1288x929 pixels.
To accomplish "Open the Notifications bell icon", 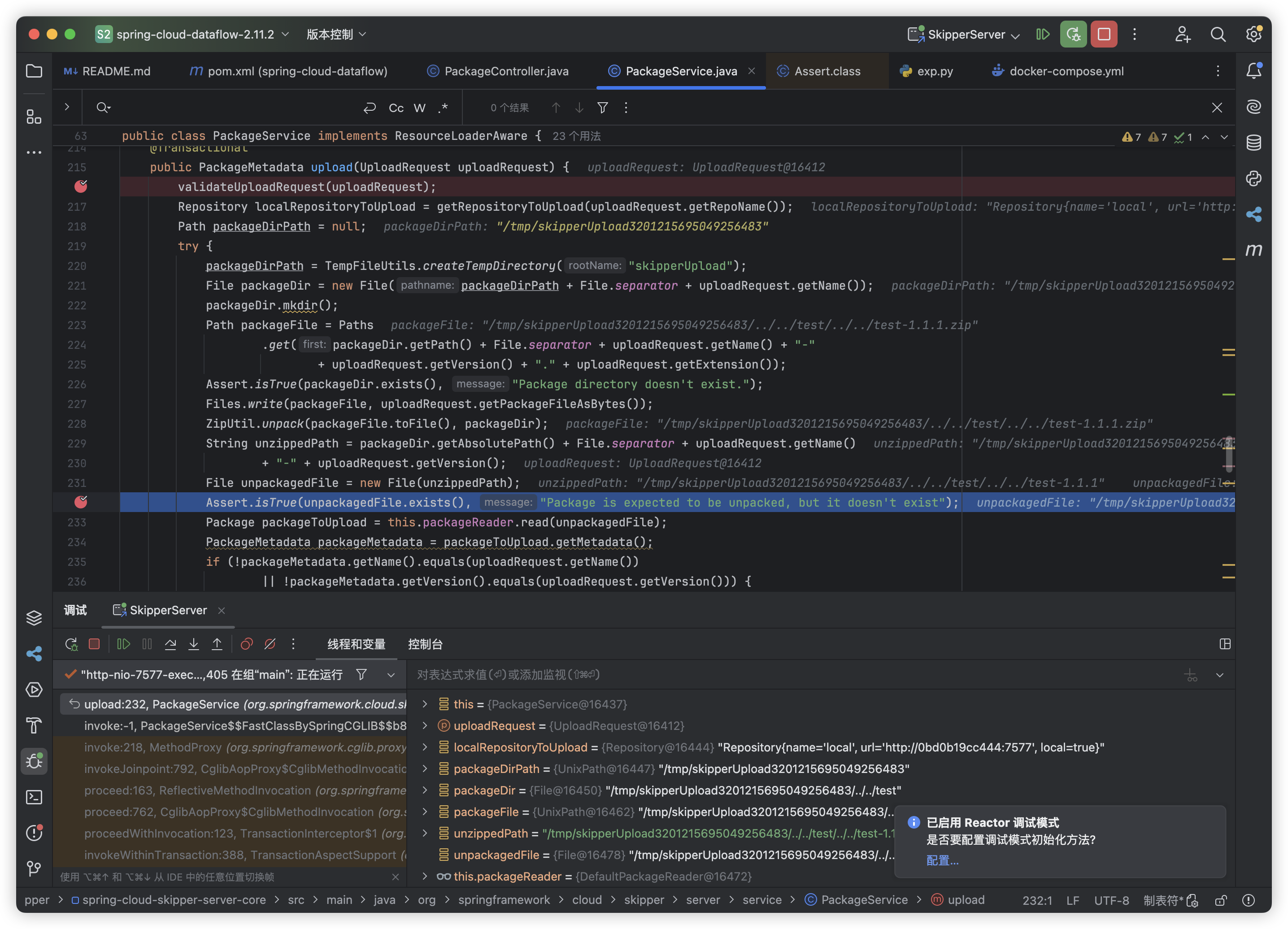I will (x=1254, y=70).
